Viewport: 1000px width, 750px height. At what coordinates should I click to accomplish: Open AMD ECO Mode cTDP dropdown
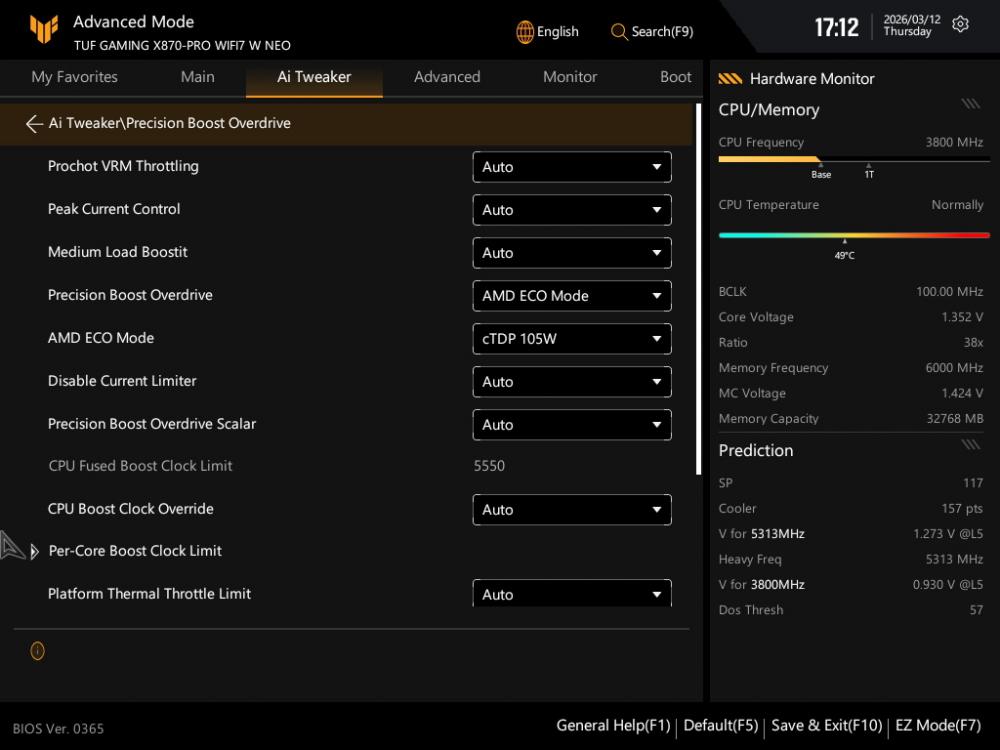coord(571,339)
